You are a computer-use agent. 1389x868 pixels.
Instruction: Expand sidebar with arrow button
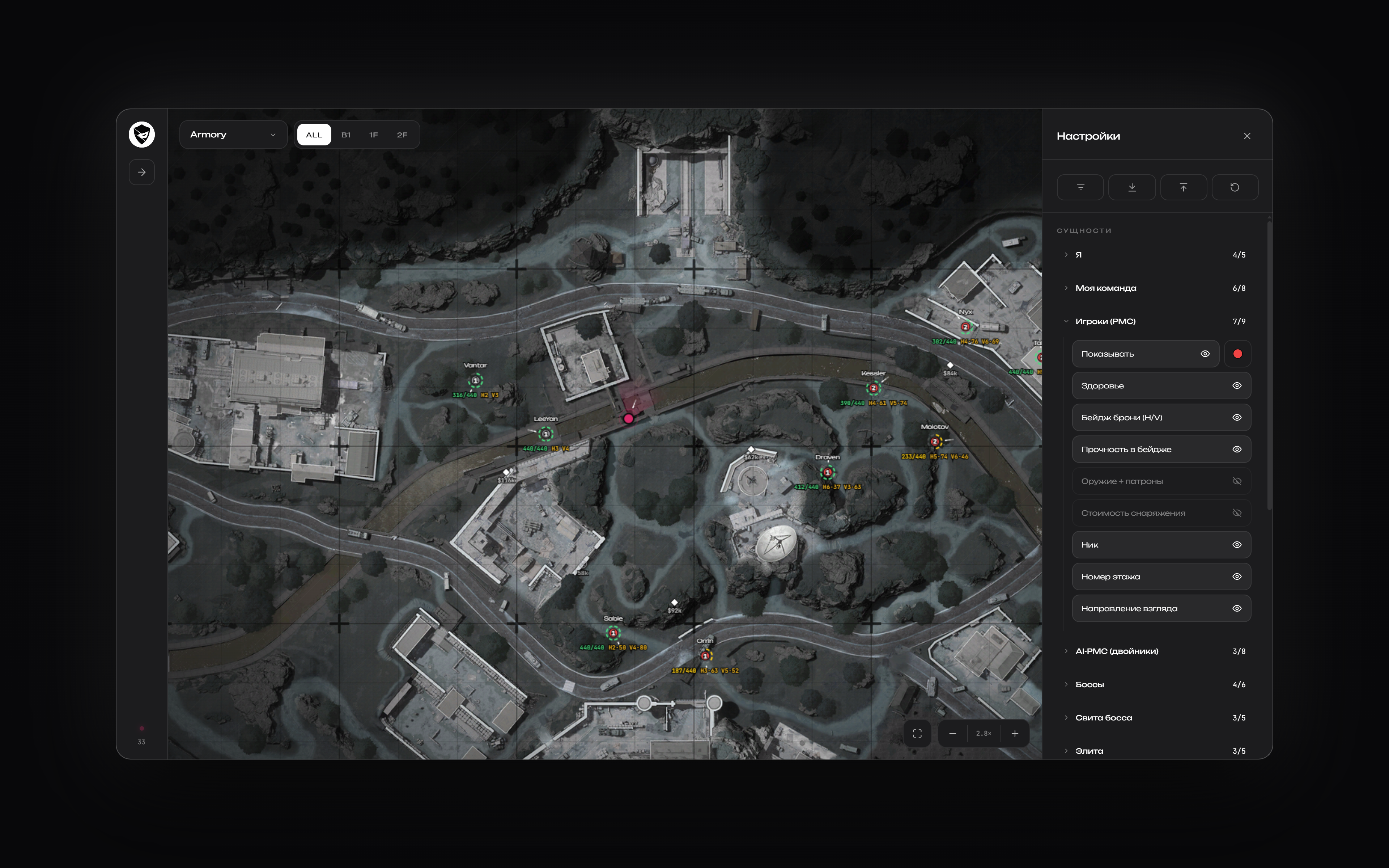[142, 172]
